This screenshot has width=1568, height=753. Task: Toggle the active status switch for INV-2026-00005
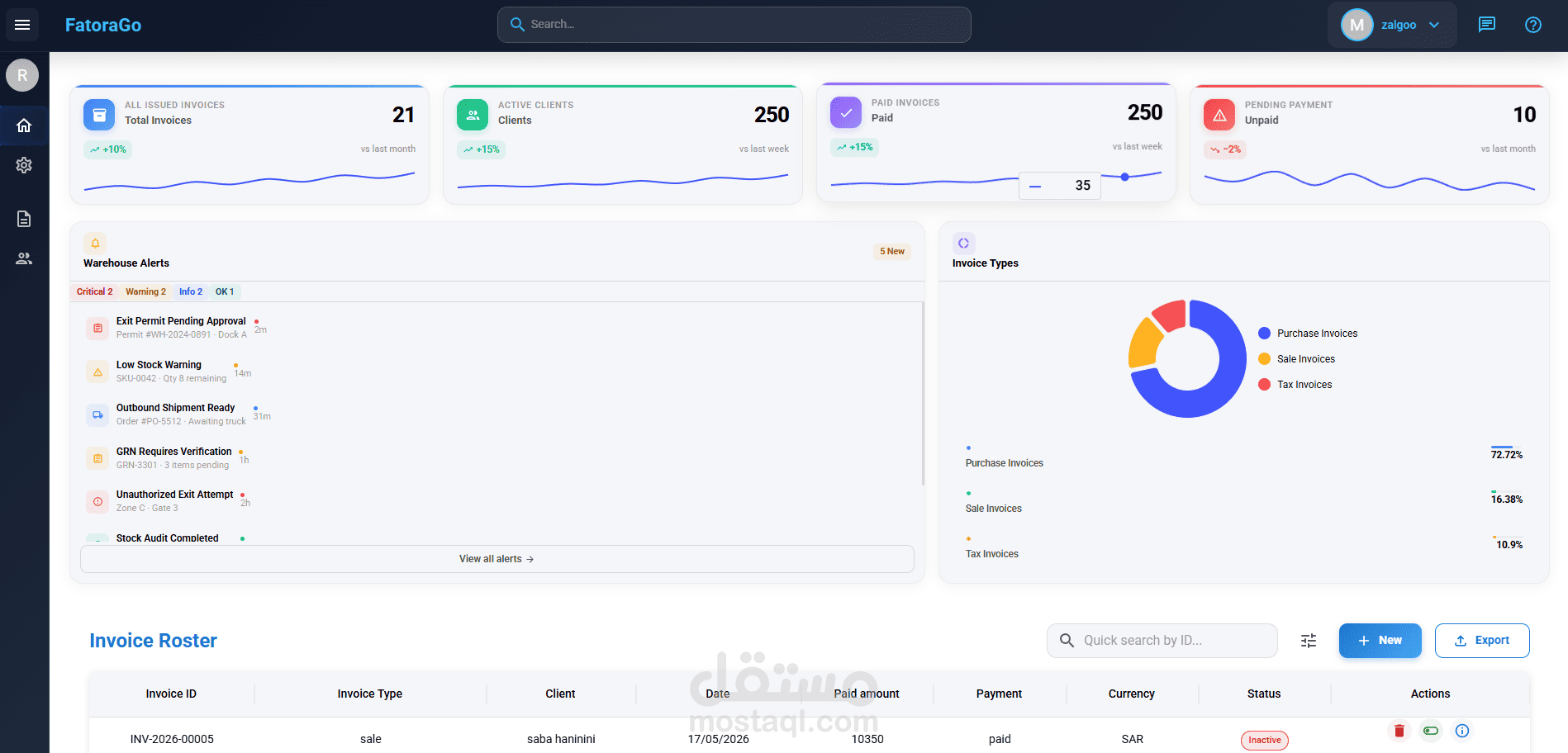point(1430,731)
